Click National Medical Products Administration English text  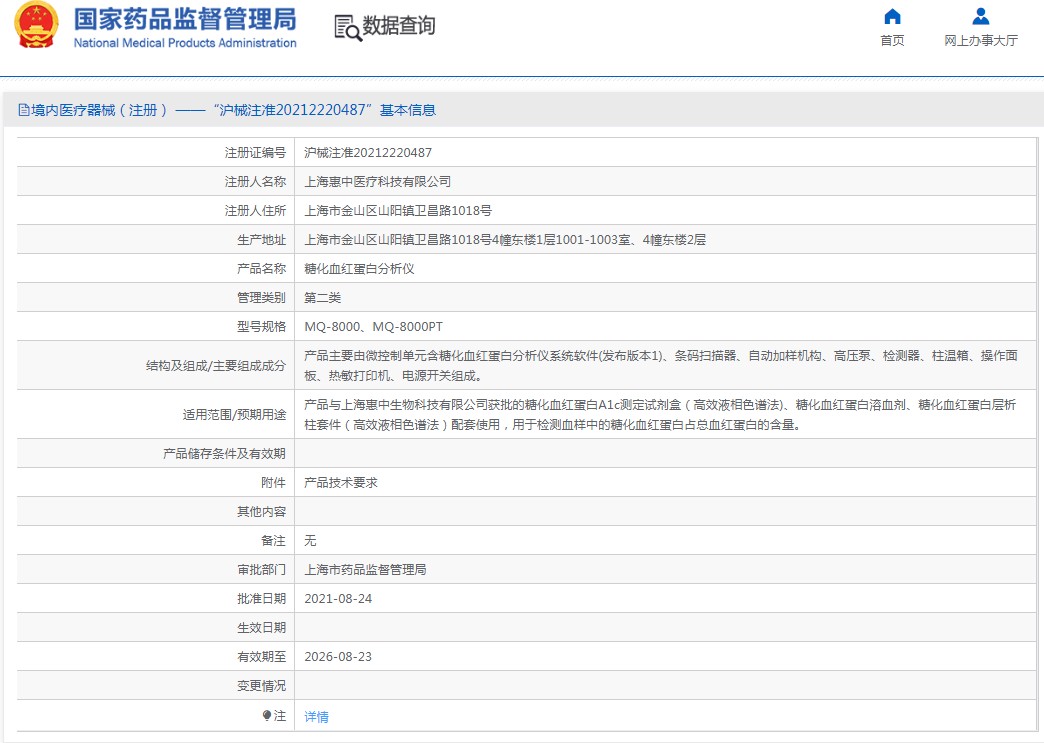(185, 43)
